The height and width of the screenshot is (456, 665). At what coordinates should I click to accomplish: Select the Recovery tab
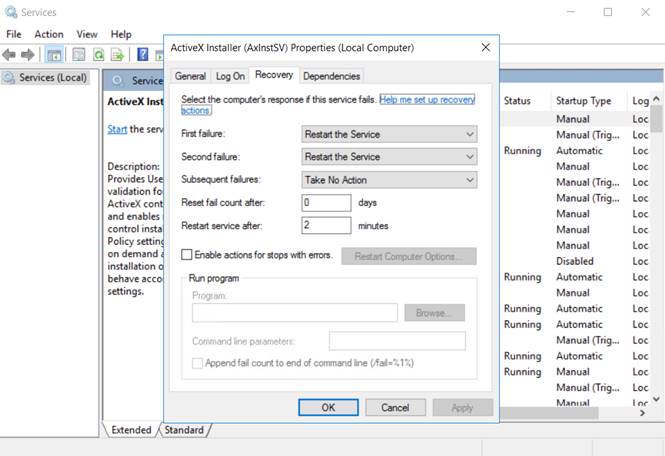coord(274,75)
